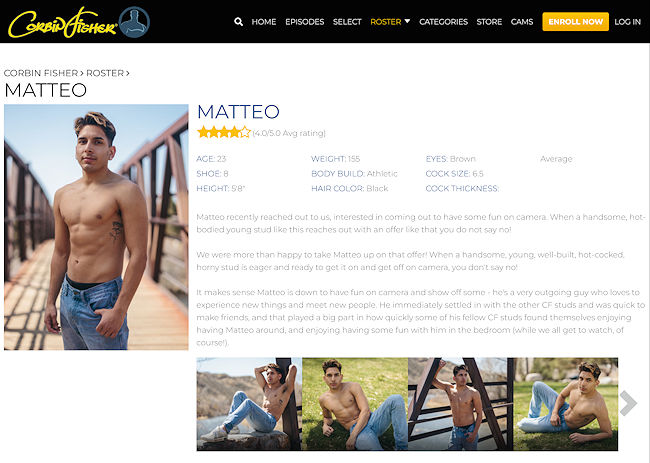Follow the Roster breadcrumb link
The width and height of the screenshot is (650, 463).
click(105, 73)
